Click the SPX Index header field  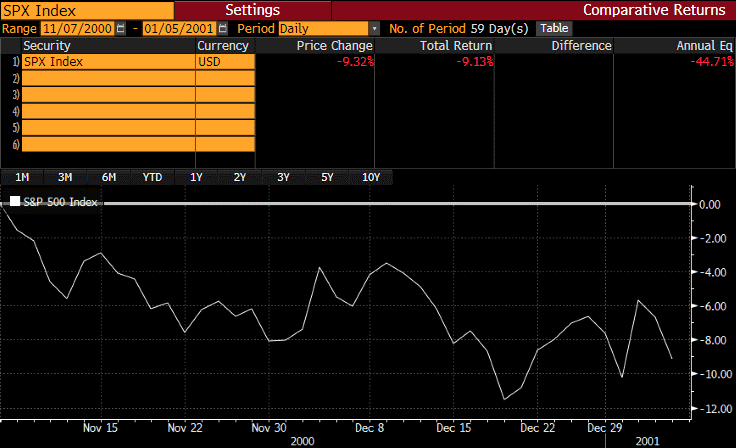(87, 10)
